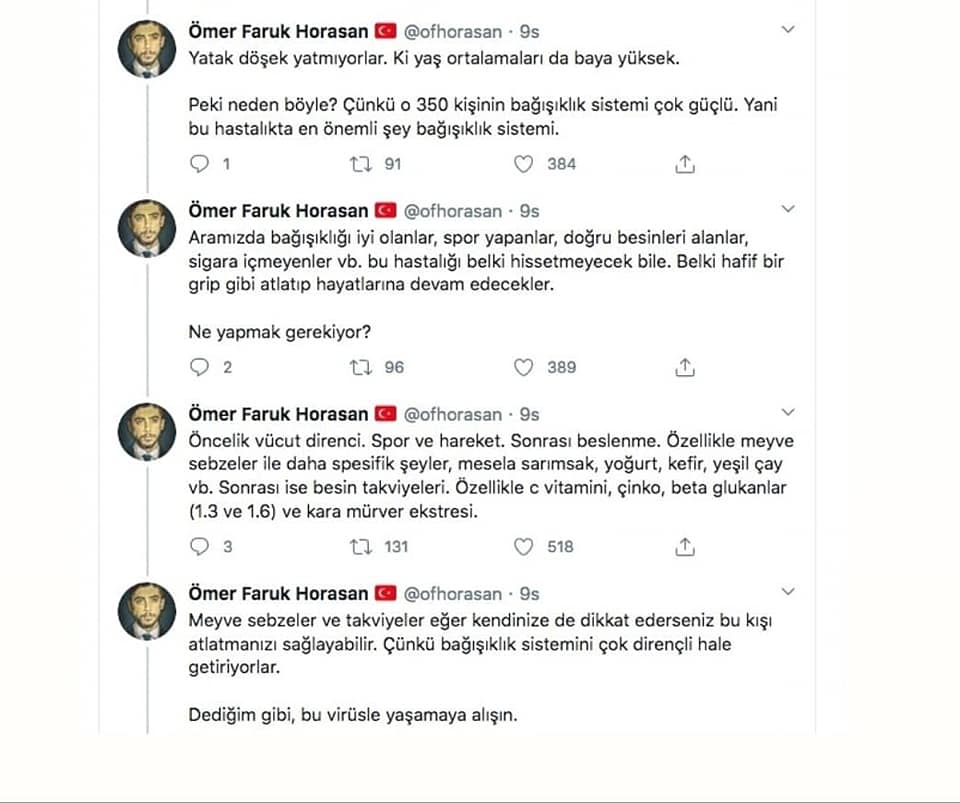Reply to the tweet with 2 comments
The height and width of the screenshot is (803, 960).
pos(200,367)
